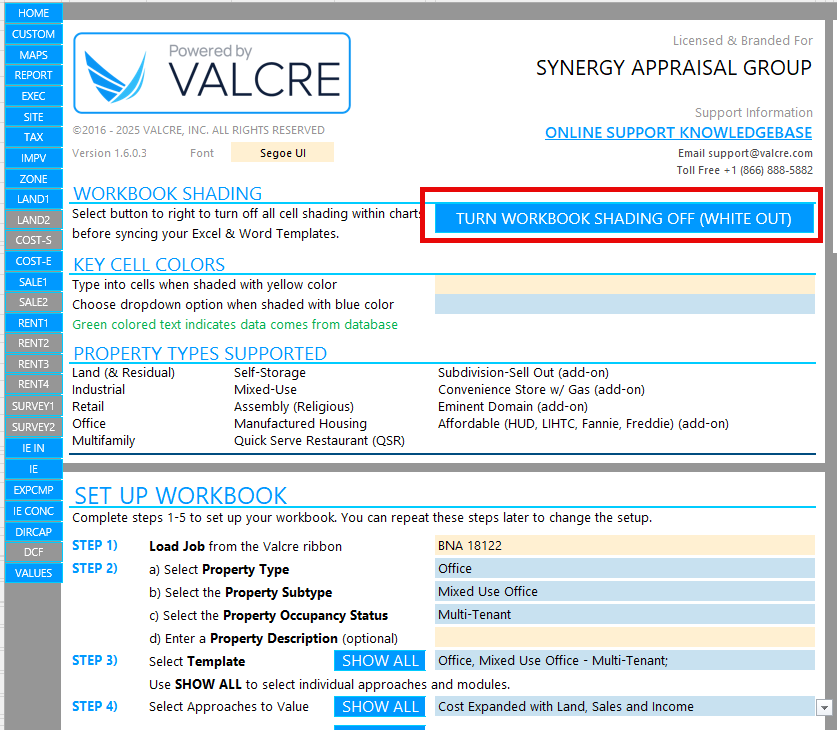Switch to the REPORT tab
This screenshot has height=730, width=837.
34,75
